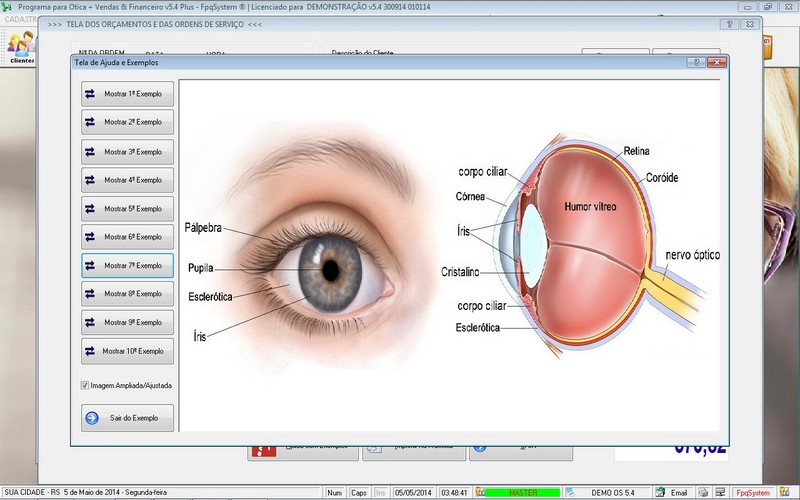The image size is (800, 500).
Task: Open the 4º Exemplo help image
Action: click(127, 180)
